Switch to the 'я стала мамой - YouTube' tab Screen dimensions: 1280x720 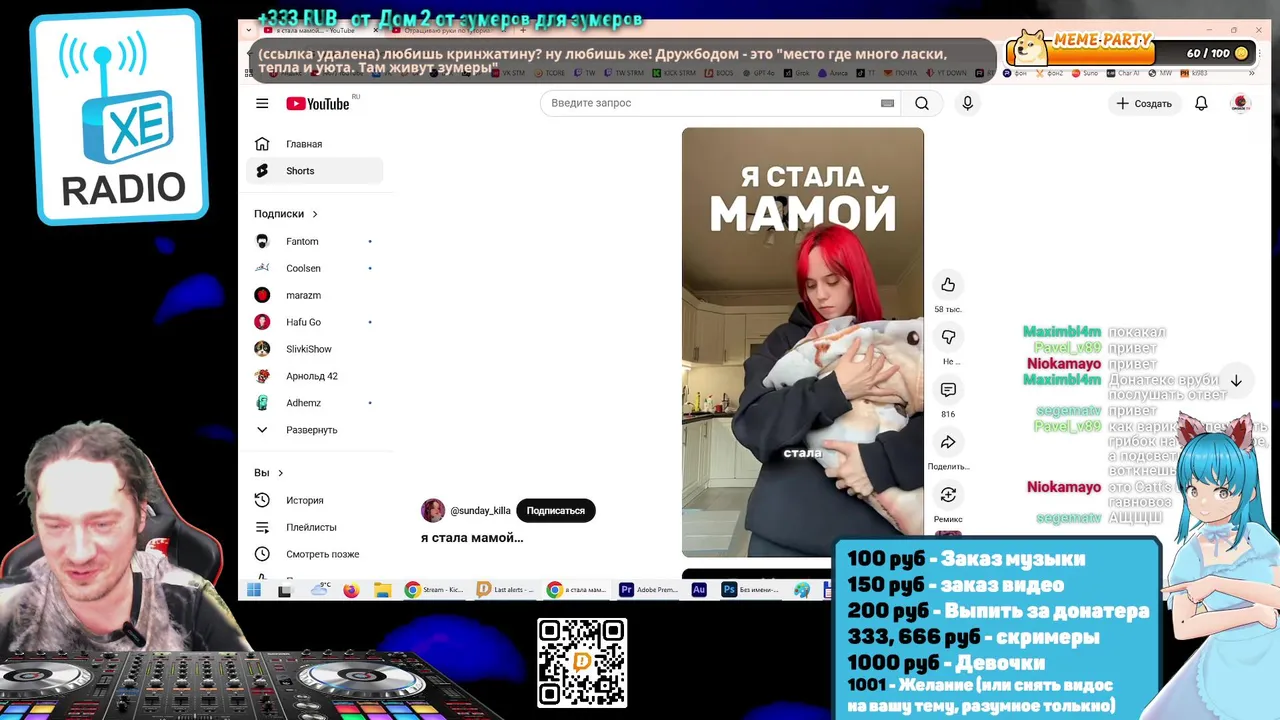pos(314,30)
